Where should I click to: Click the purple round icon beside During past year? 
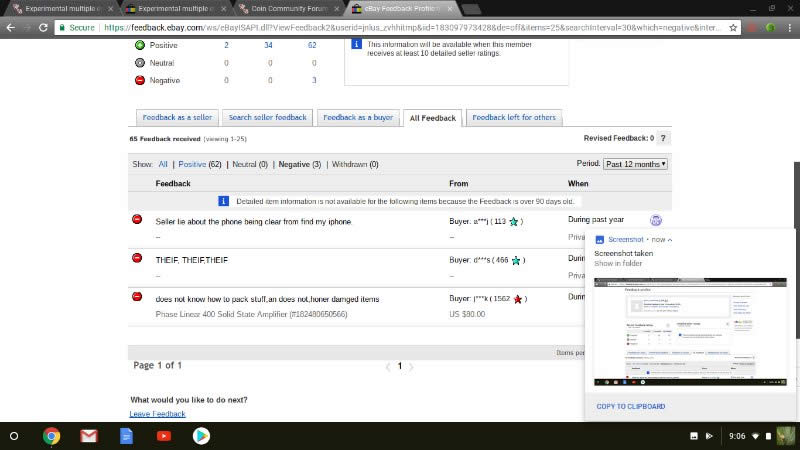(656, 220)
